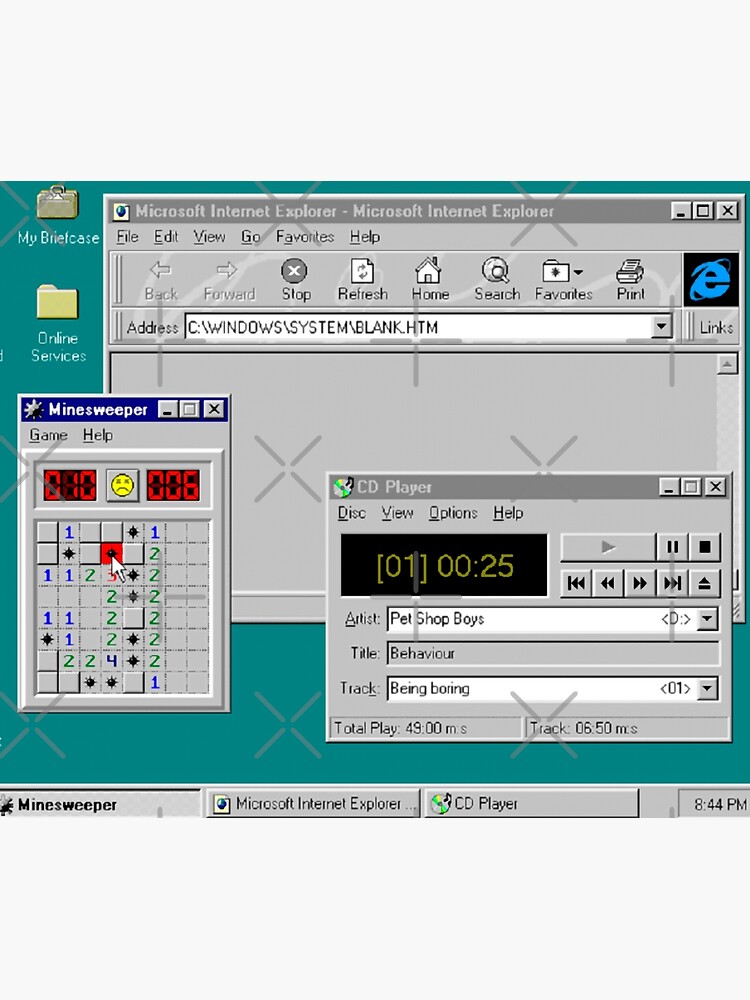This screenshot has height=1000, width=750.
Task: Open Search in Internet Explorer toolbar
Action: click(x=496, y=279)
